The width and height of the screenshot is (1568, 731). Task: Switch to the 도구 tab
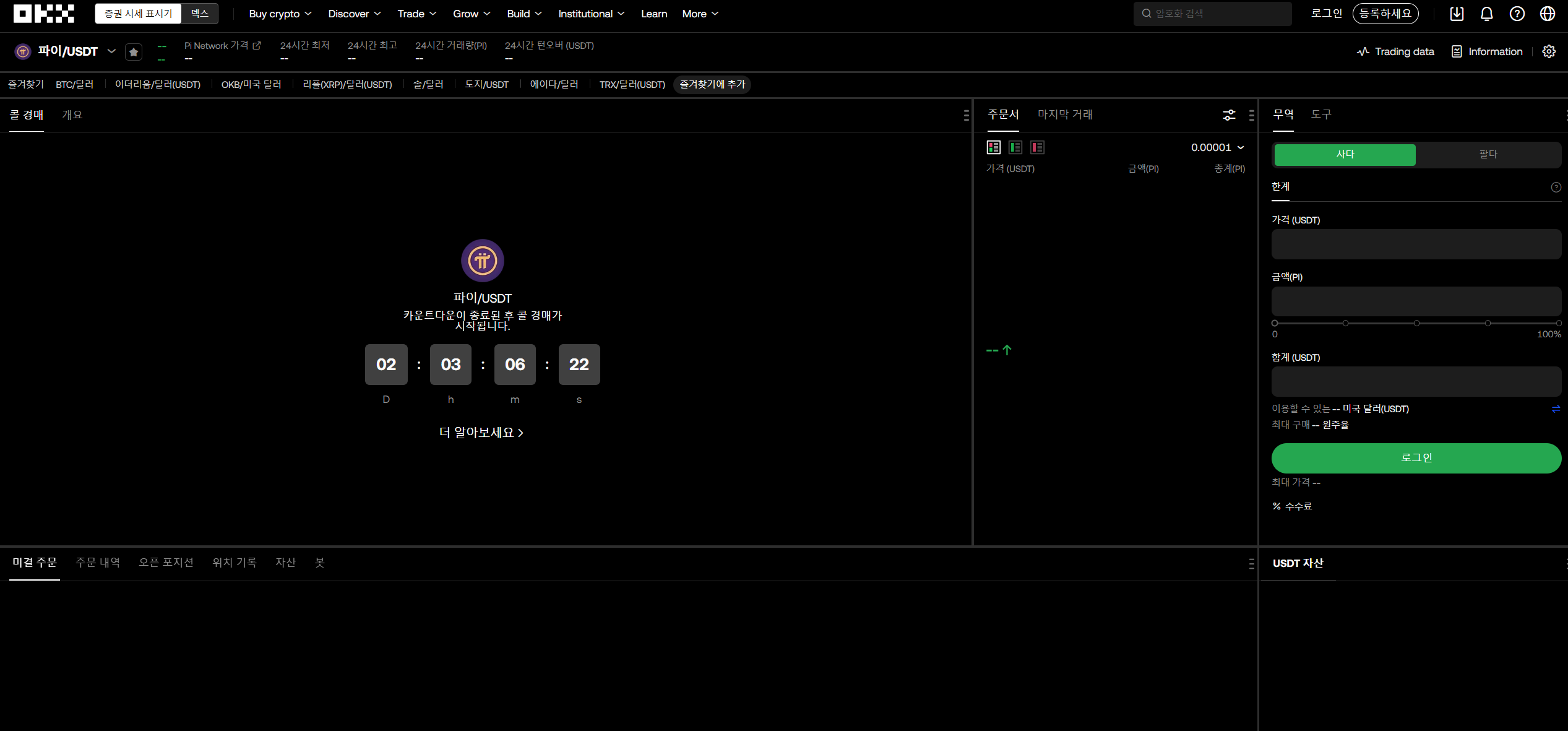point(1321,115)
